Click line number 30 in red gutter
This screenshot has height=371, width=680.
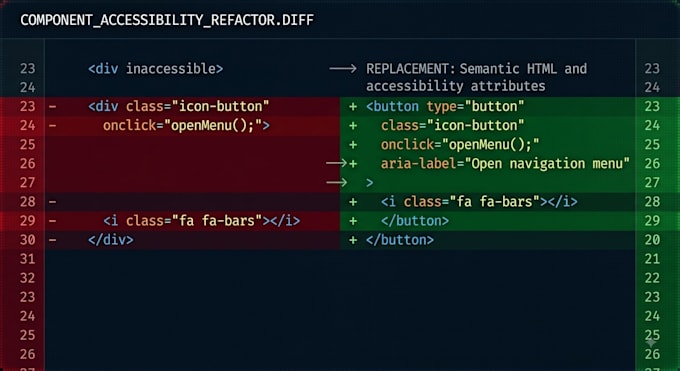pyautogui.click(x=28, y=240)
